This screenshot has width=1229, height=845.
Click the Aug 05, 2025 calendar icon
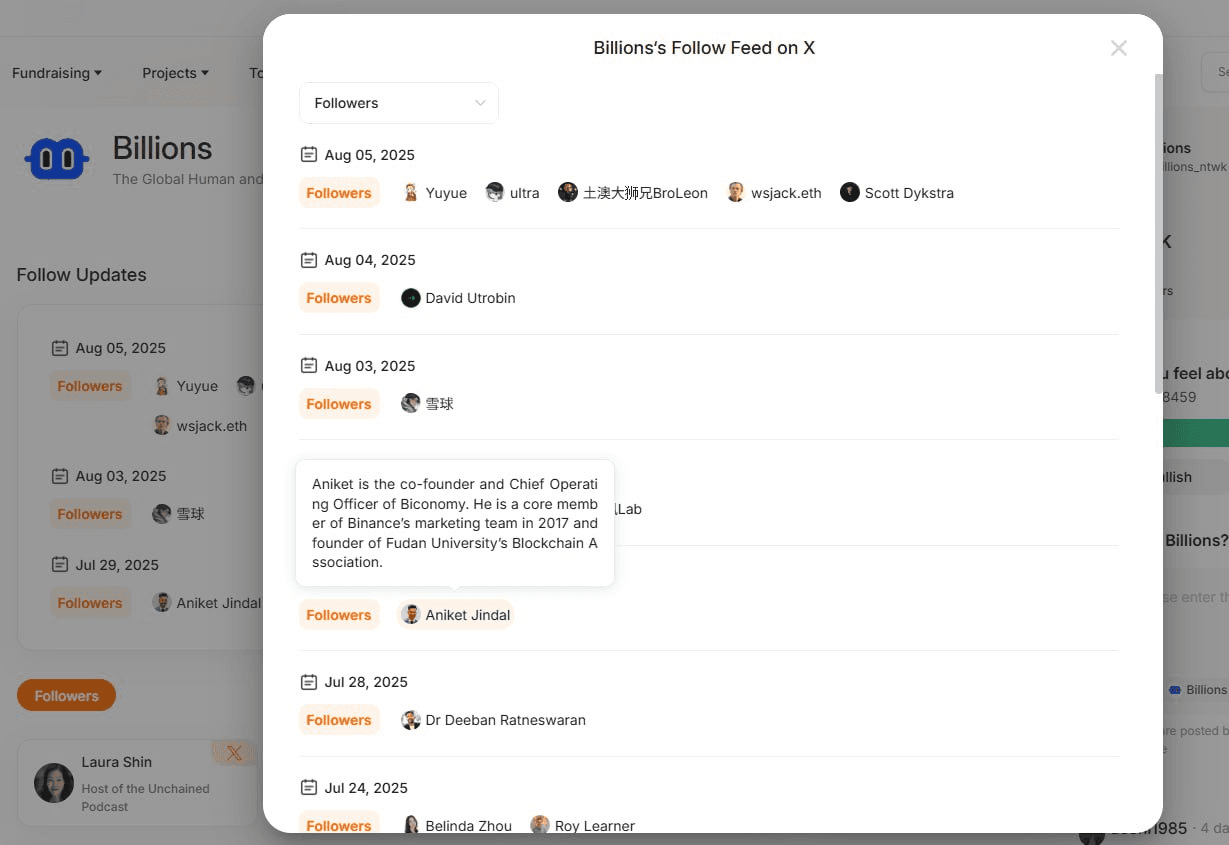[309, 155]
